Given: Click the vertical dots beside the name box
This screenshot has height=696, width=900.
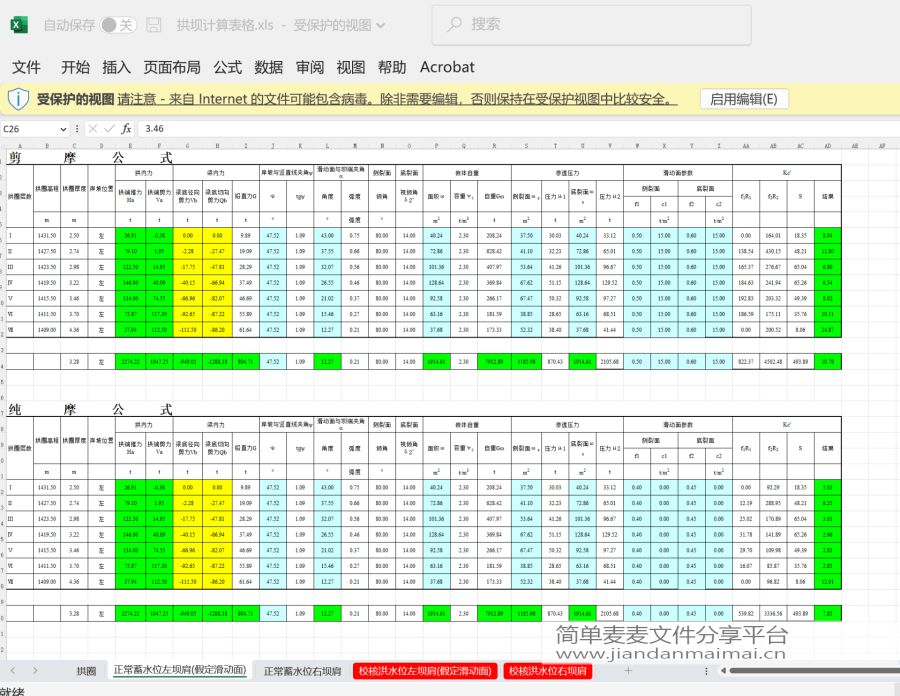Looking at the screenshot, I should [x=77, y=129].
